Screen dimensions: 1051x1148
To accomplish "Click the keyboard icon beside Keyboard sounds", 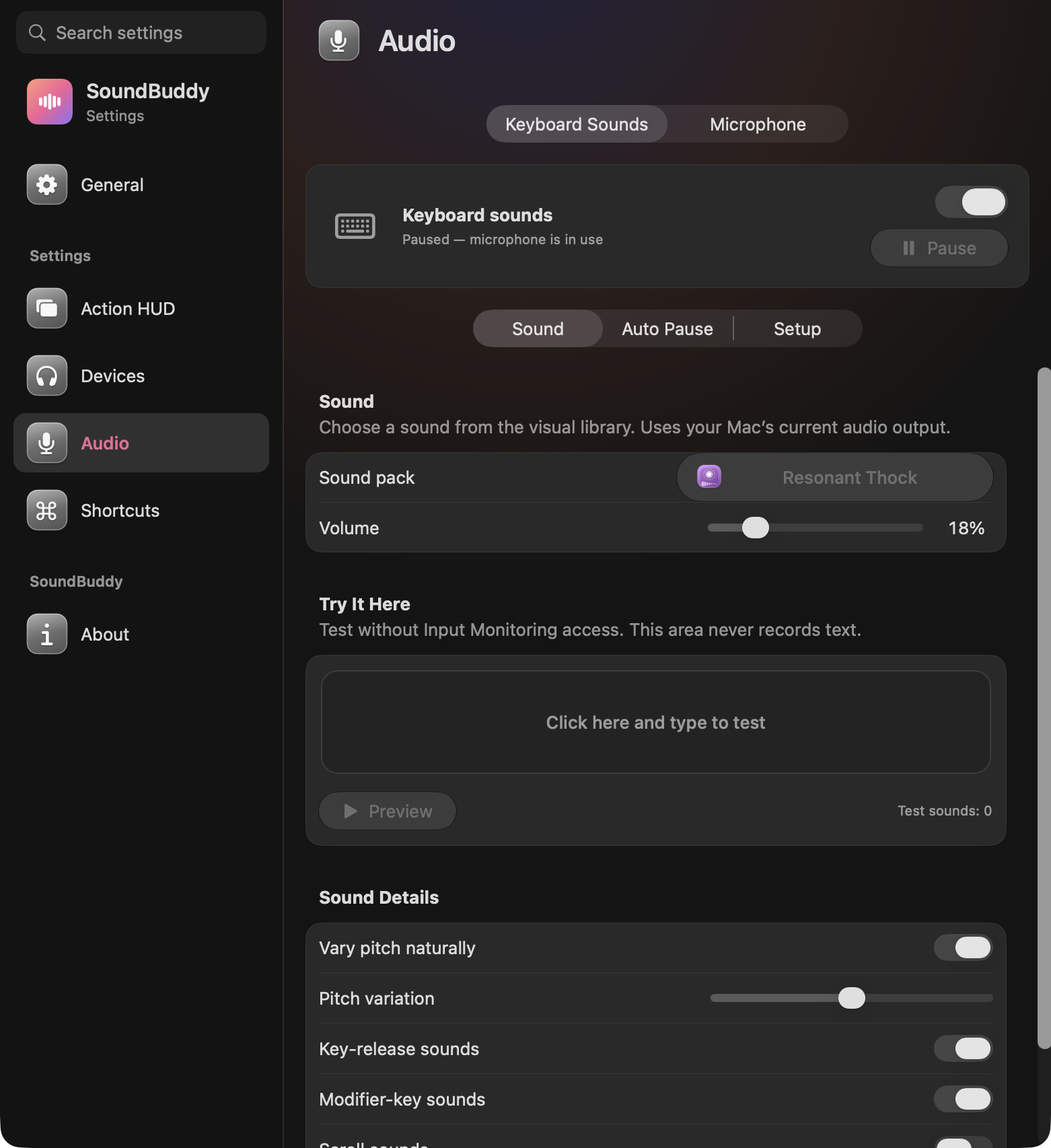I will [355, 226].
